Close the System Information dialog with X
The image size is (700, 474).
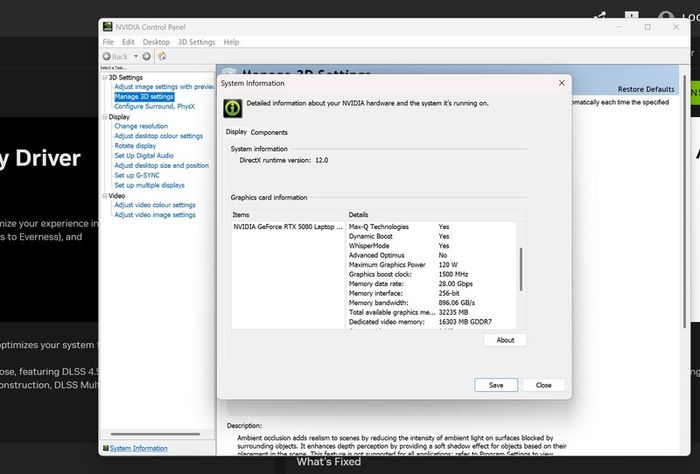[x=562, y=83]
